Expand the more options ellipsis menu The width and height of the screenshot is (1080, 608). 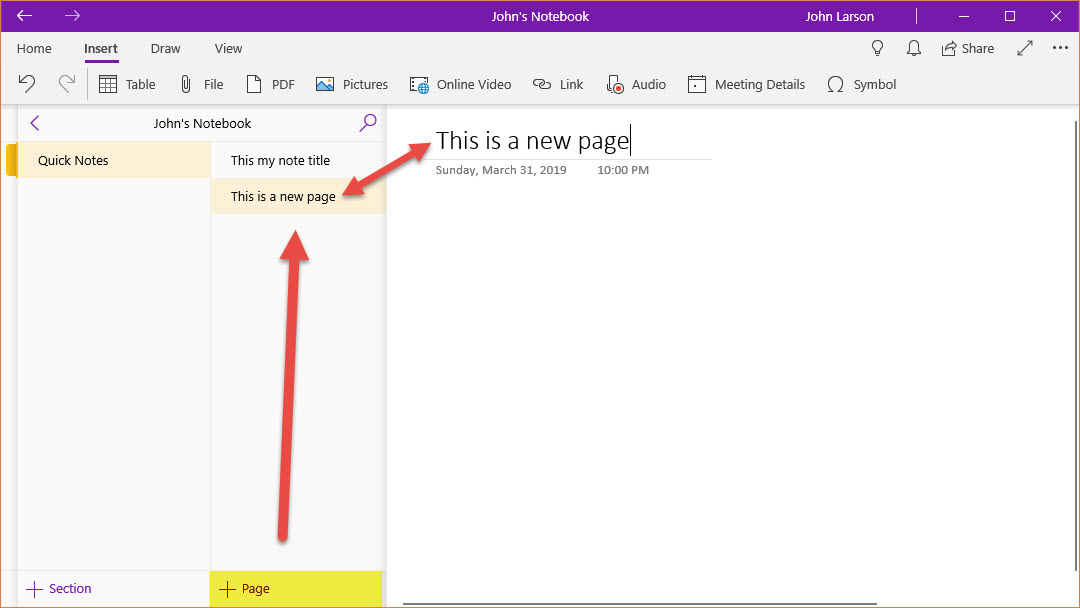pos(1060,48)
